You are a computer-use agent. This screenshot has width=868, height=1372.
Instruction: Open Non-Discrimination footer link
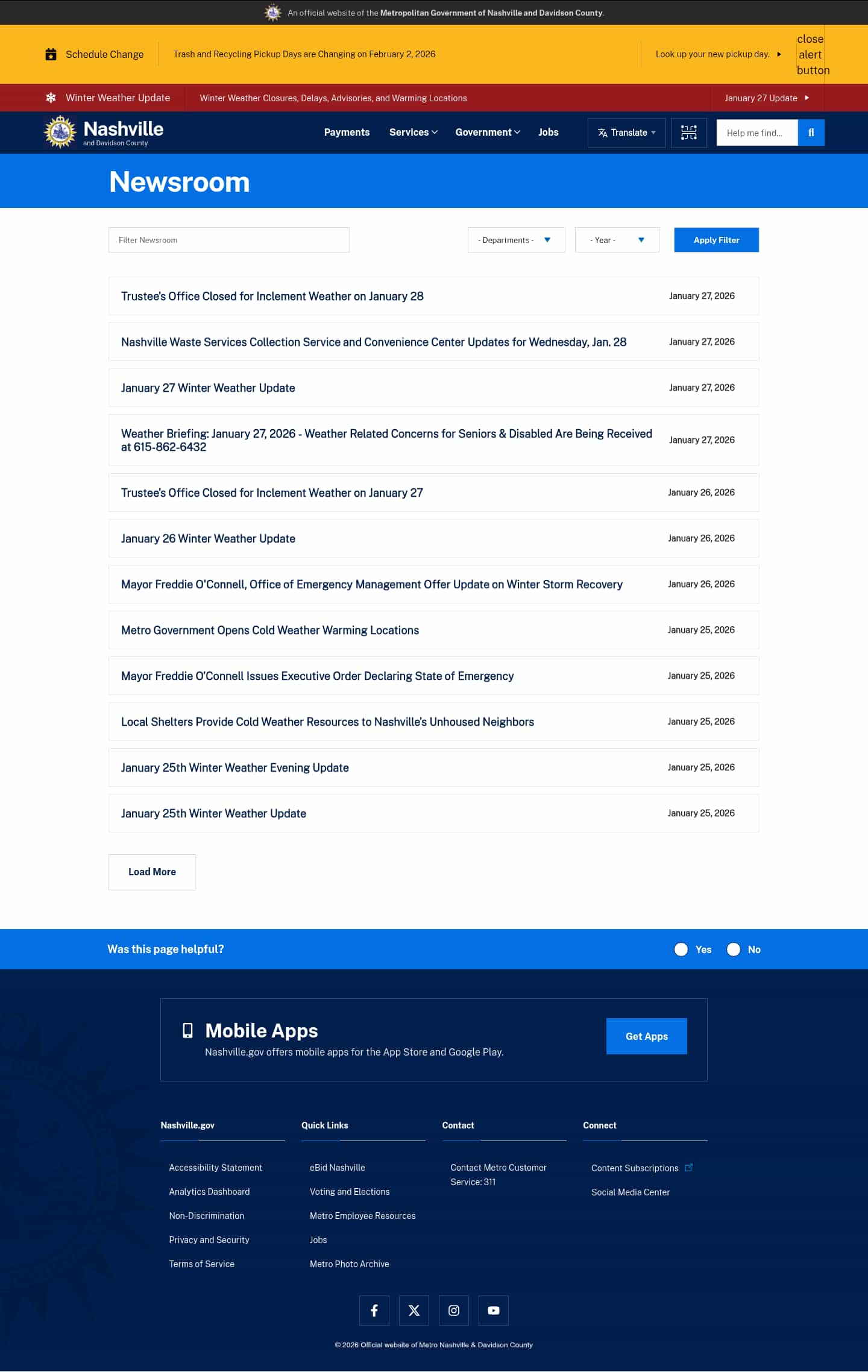click(x=207, y=1216)
